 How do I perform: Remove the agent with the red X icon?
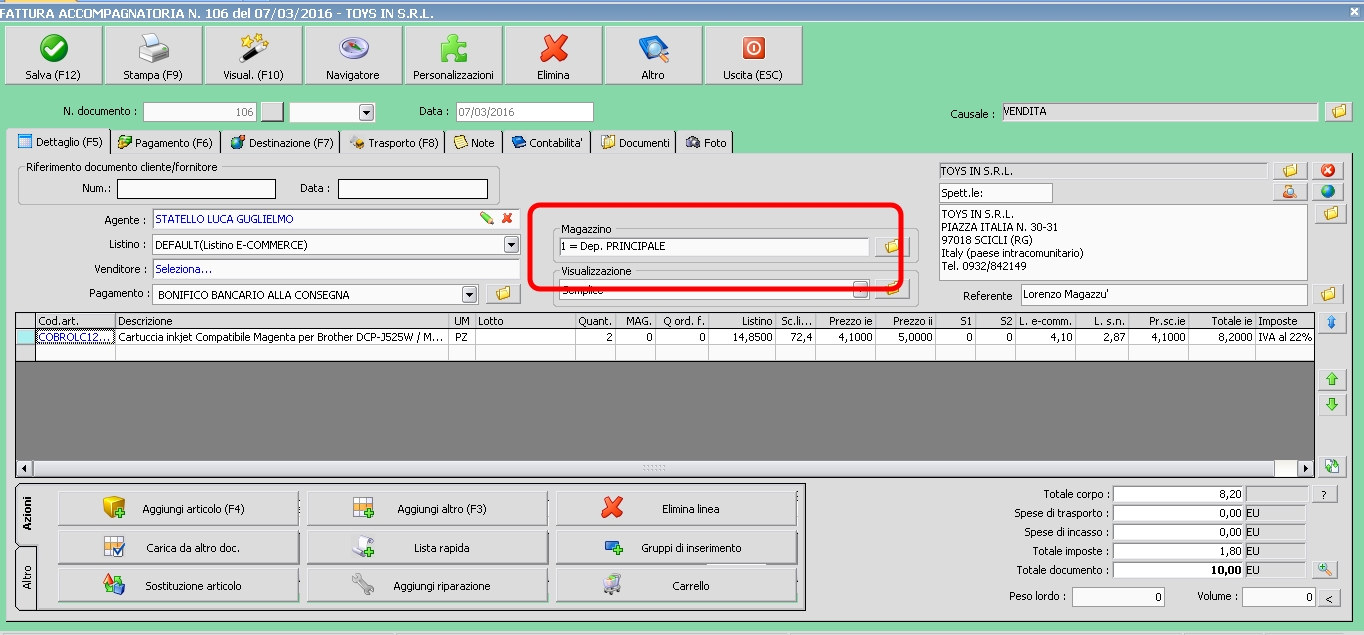coord(507,218)
